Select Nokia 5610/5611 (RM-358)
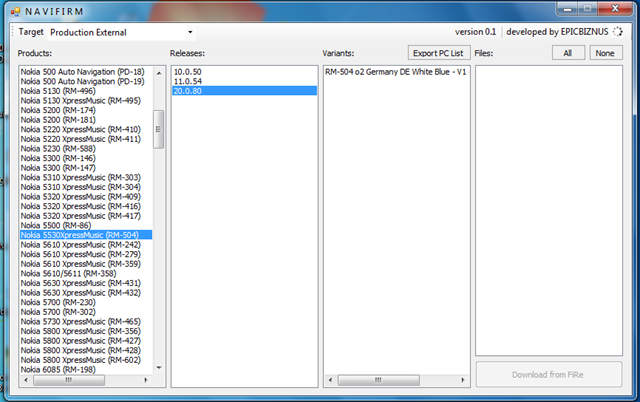This screenshot has height=402, width=640. tap(86, 273)
